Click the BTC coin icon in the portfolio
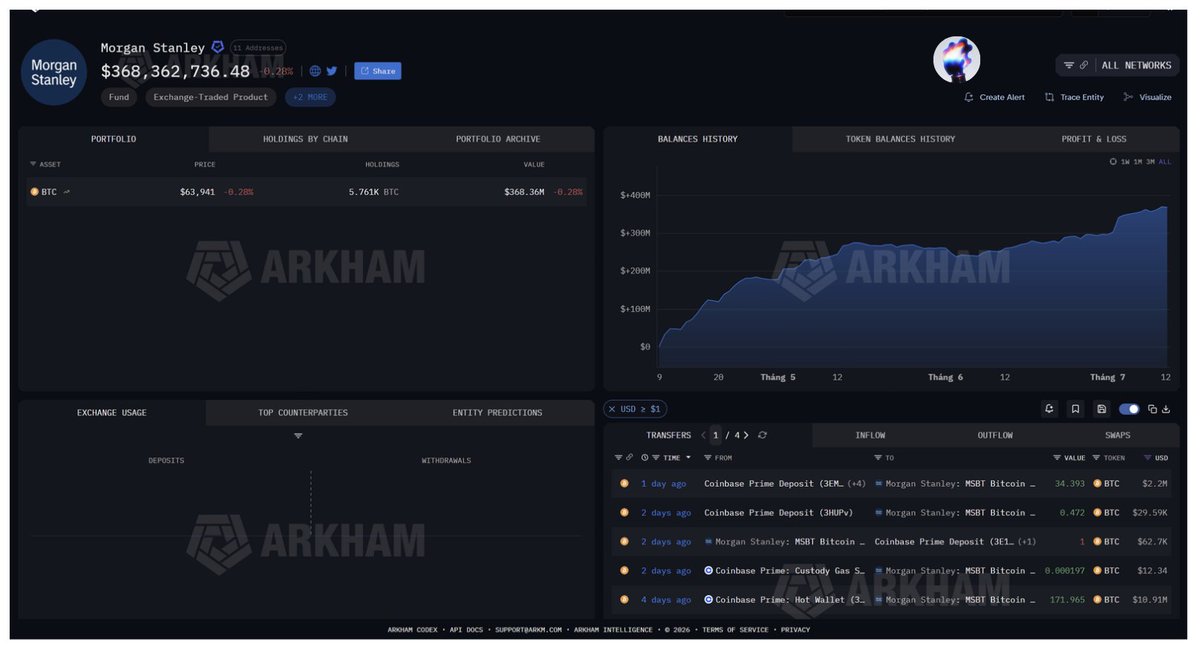Image resolution: width=1200 pixels, height=648 pixels. pos(34,192)
